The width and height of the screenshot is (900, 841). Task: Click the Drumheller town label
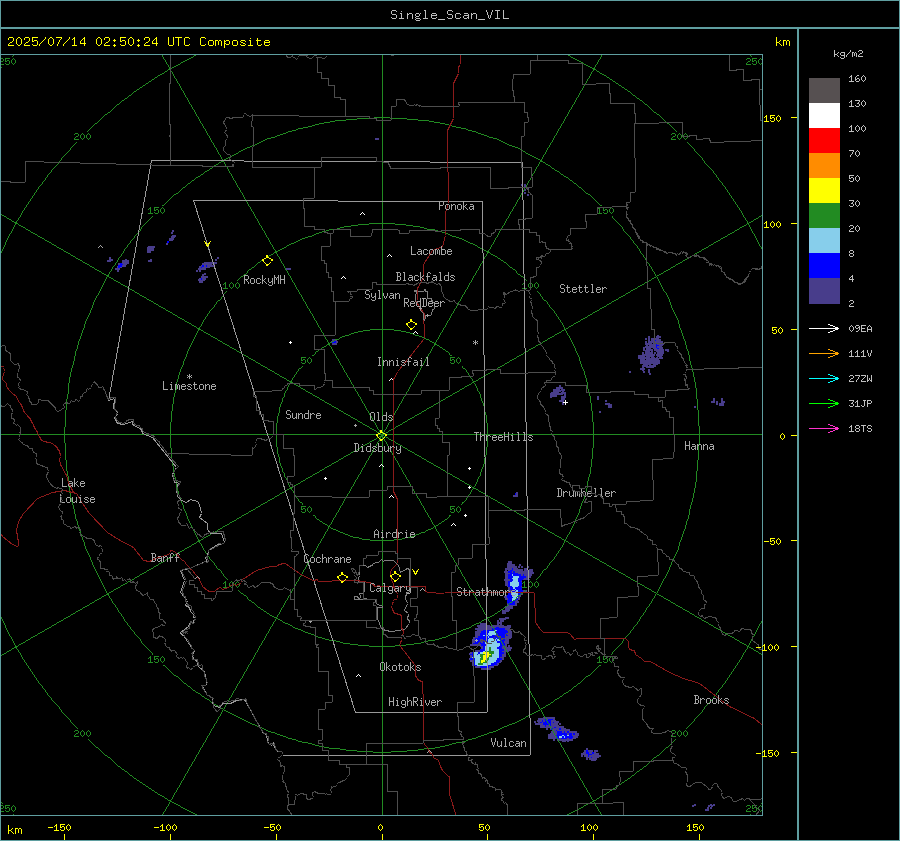coord(586,493)
